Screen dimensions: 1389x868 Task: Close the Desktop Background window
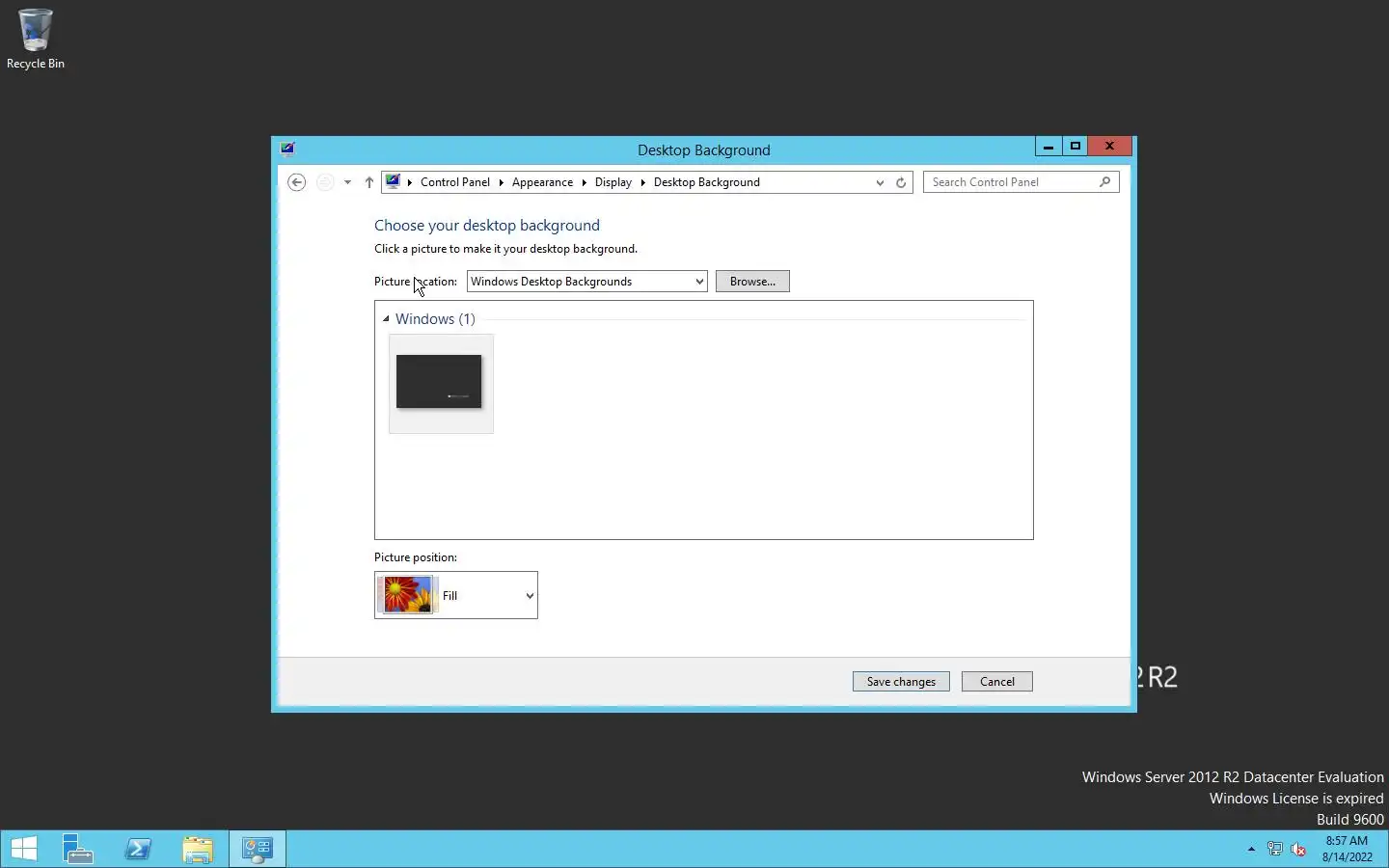[x=1110, y=147]
